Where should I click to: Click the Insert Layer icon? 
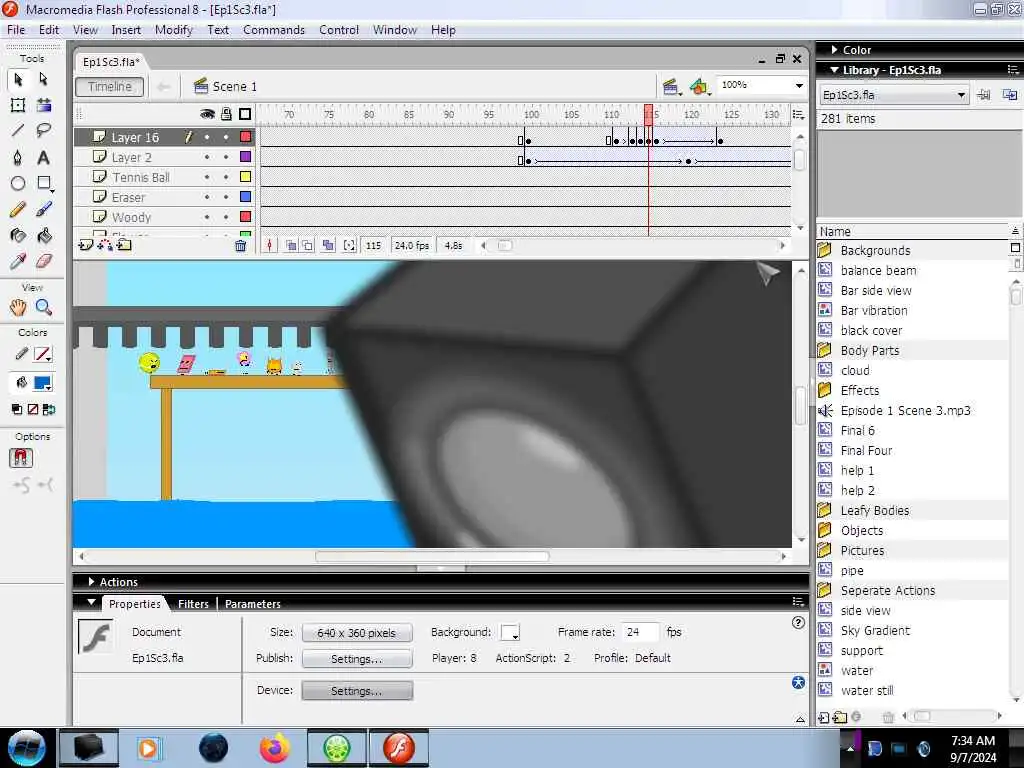(x=85, y=246)
